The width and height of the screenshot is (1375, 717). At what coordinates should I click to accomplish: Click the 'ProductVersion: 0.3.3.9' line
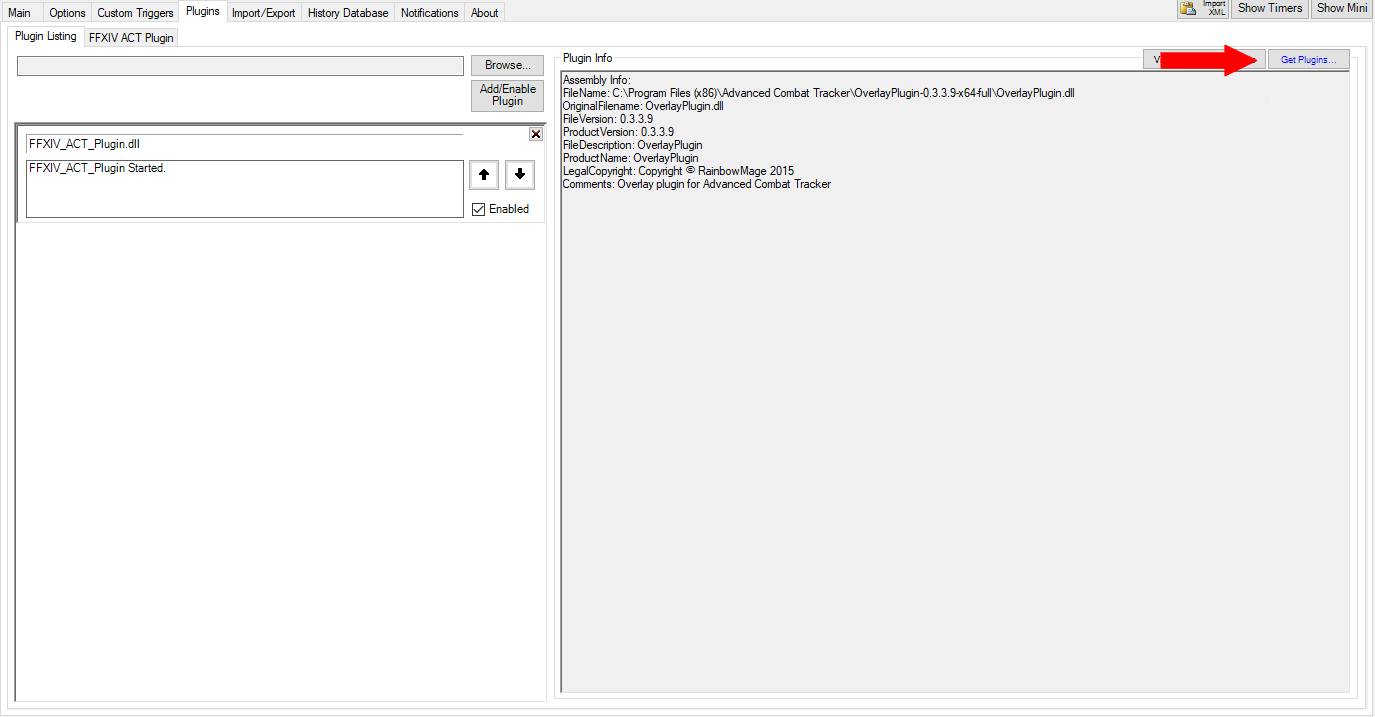coord(618,132)
